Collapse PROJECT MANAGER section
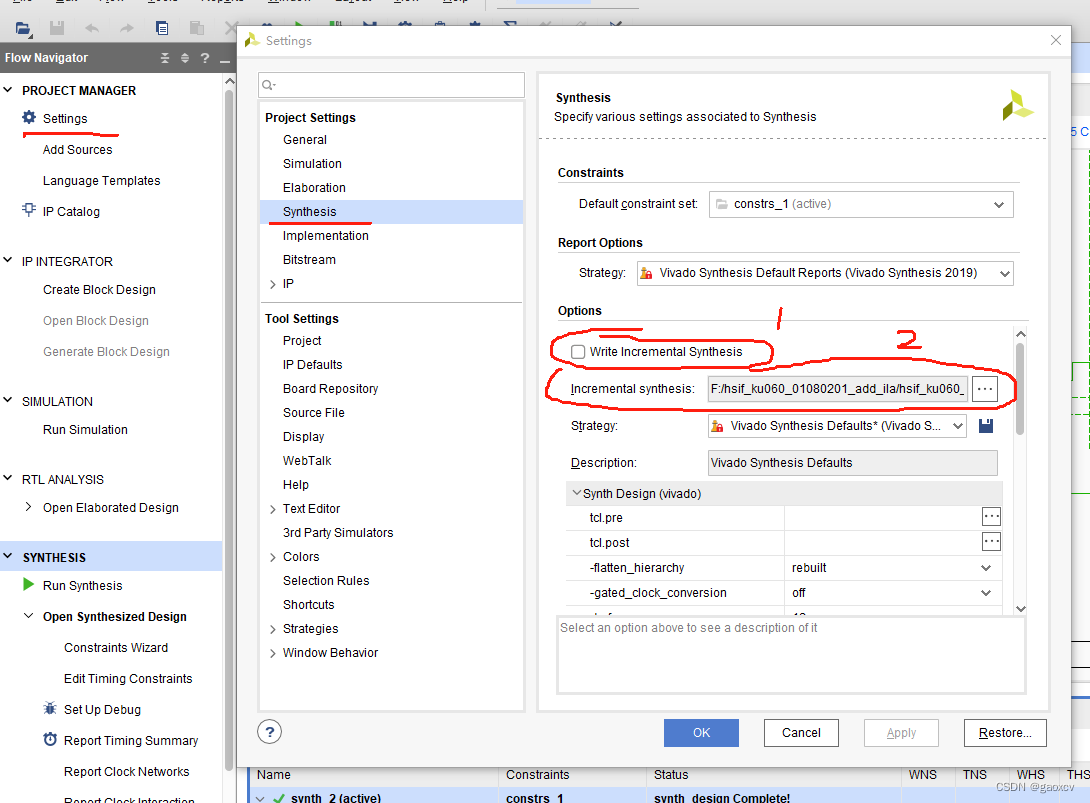Viewport: 1090px width, 803px height. point(8,90)
